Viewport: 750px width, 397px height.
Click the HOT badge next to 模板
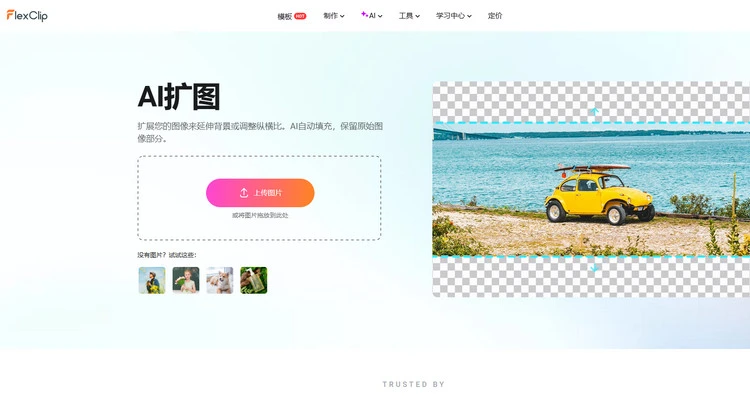[300, 16]
